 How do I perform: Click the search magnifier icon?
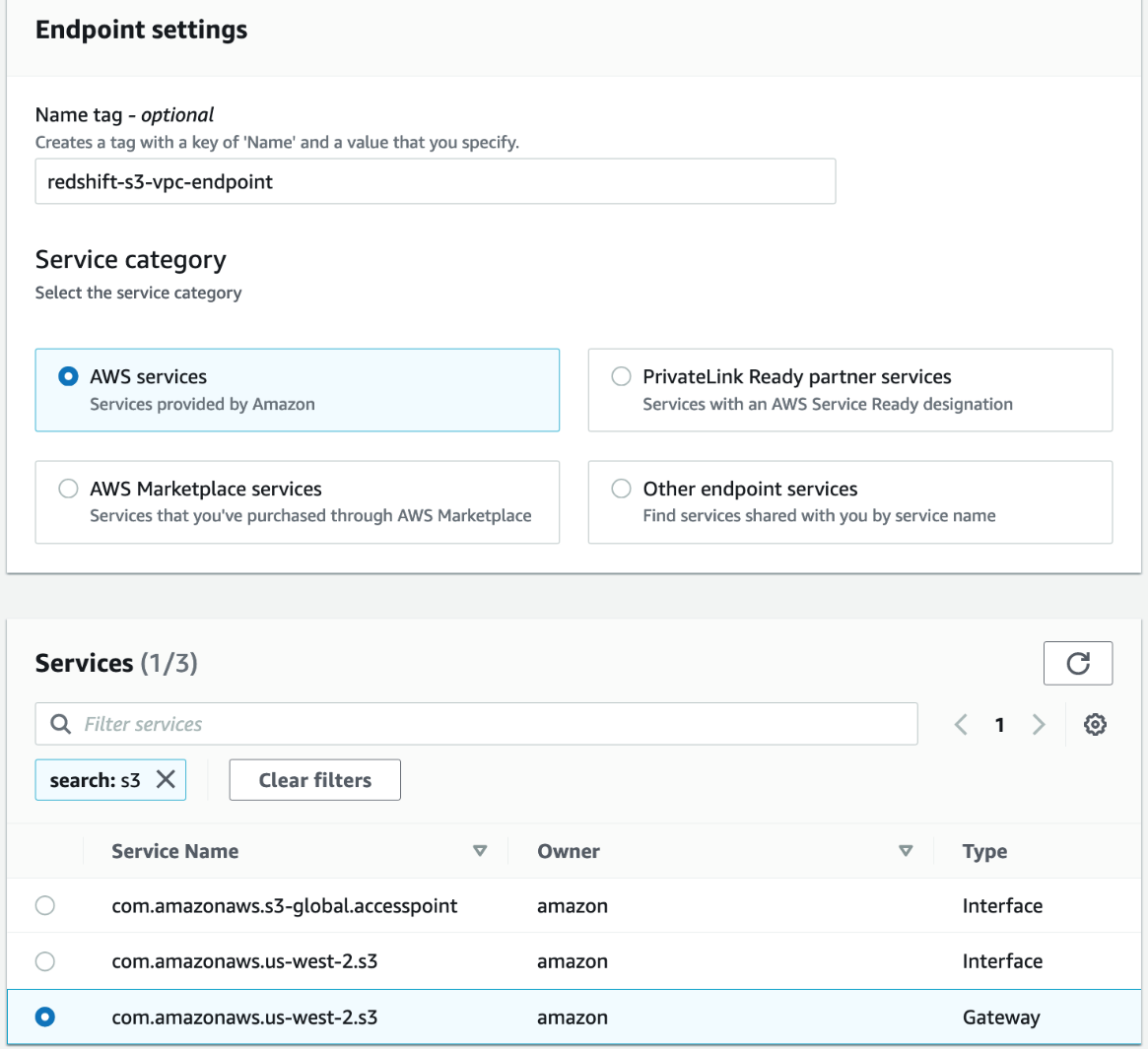[61, 724]
